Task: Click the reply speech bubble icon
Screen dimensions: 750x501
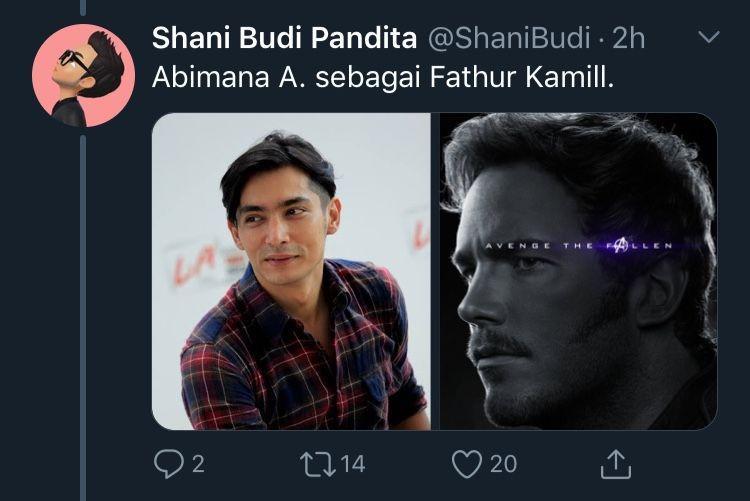Action: [169, 463]
